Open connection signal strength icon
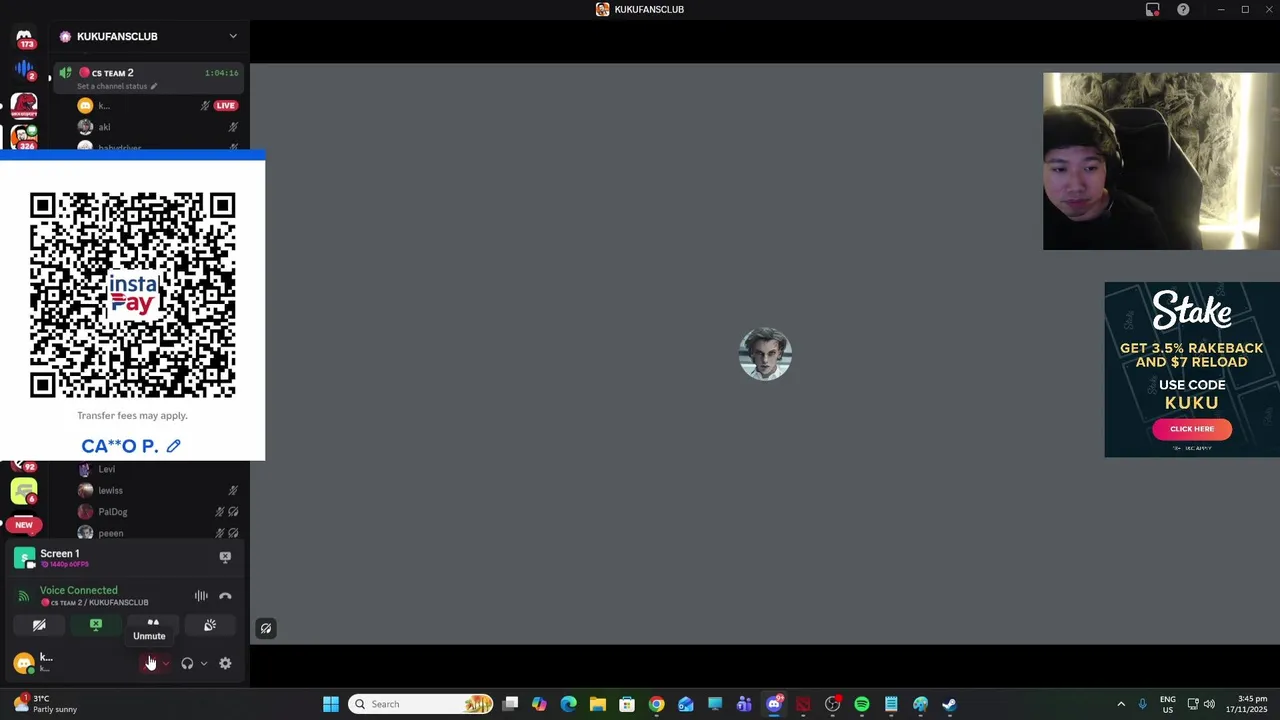The image size is (1280, 720). pyautogui.click(x=23, y=596)
